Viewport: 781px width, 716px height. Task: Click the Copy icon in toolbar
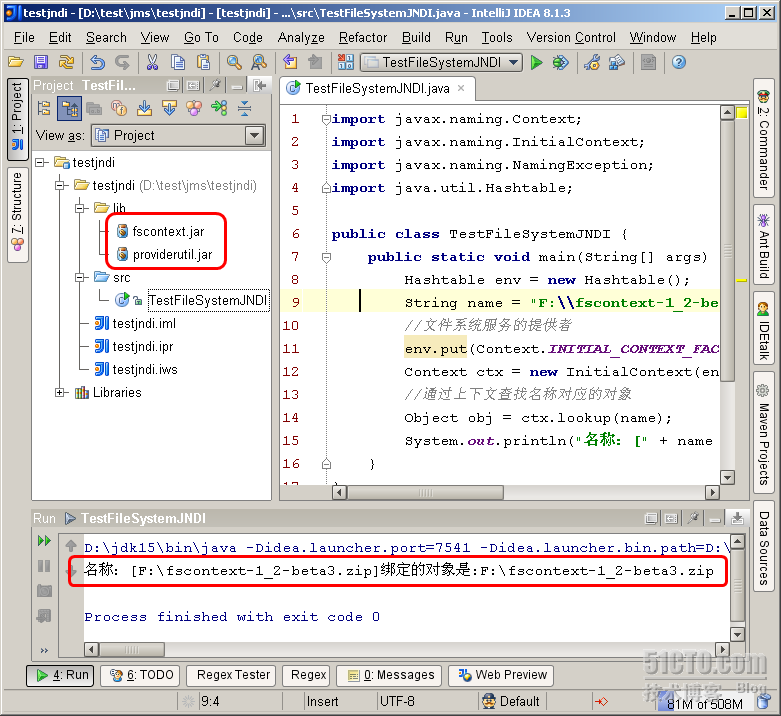(178, 62)
